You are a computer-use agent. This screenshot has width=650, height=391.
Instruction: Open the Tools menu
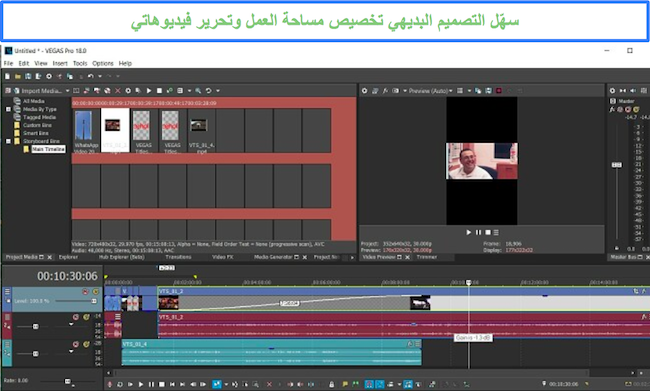click(x=80, y=63)
